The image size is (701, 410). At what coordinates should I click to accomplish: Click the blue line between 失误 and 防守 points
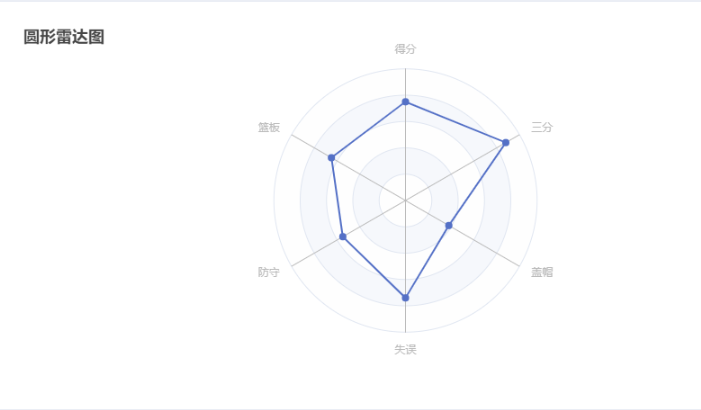click(374, 267)
